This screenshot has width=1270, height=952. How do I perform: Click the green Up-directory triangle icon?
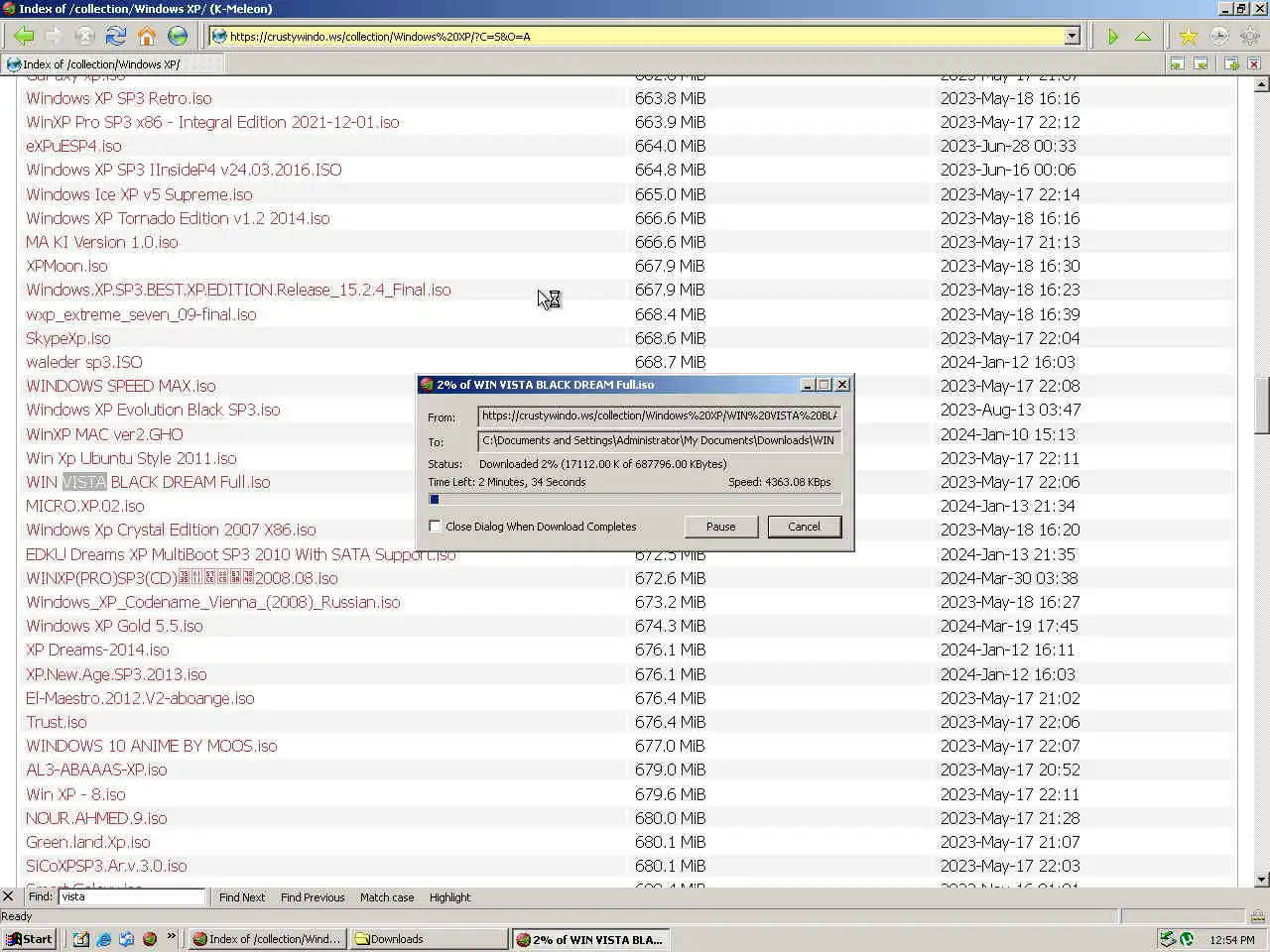pyautogui.click(x=1143, y=37)
